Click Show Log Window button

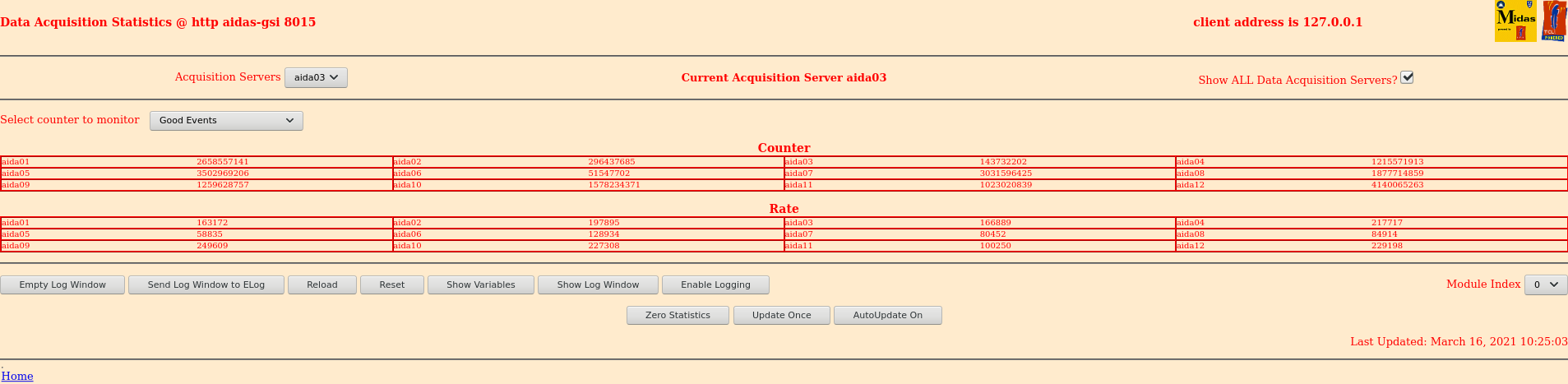click(598, 285)
